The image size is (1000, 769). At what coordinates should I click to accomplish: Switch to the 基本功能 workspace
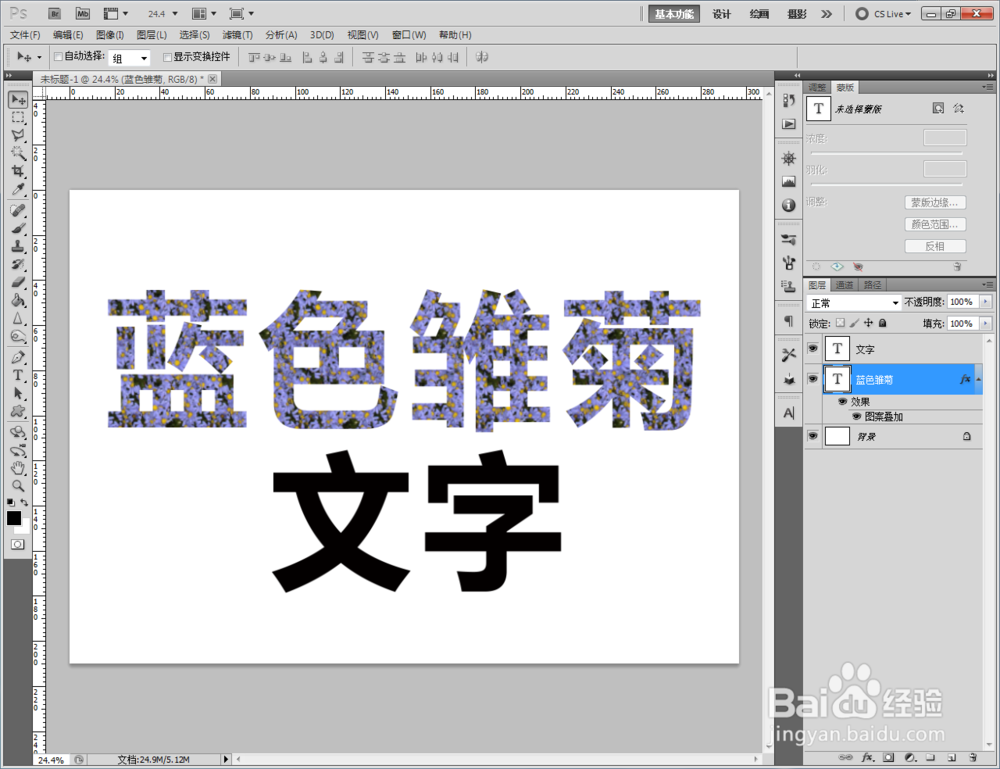click(x=674, y=14)
